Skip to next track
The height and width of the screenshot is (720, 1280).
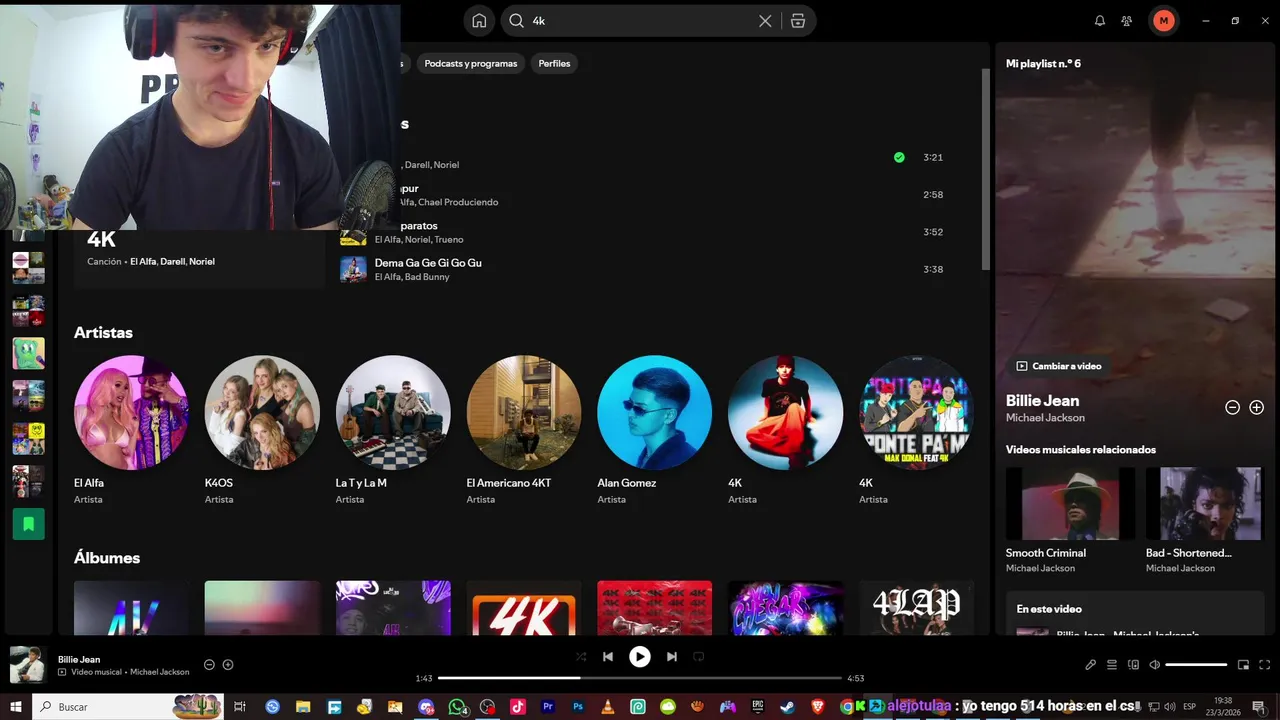tap(672, 657)
